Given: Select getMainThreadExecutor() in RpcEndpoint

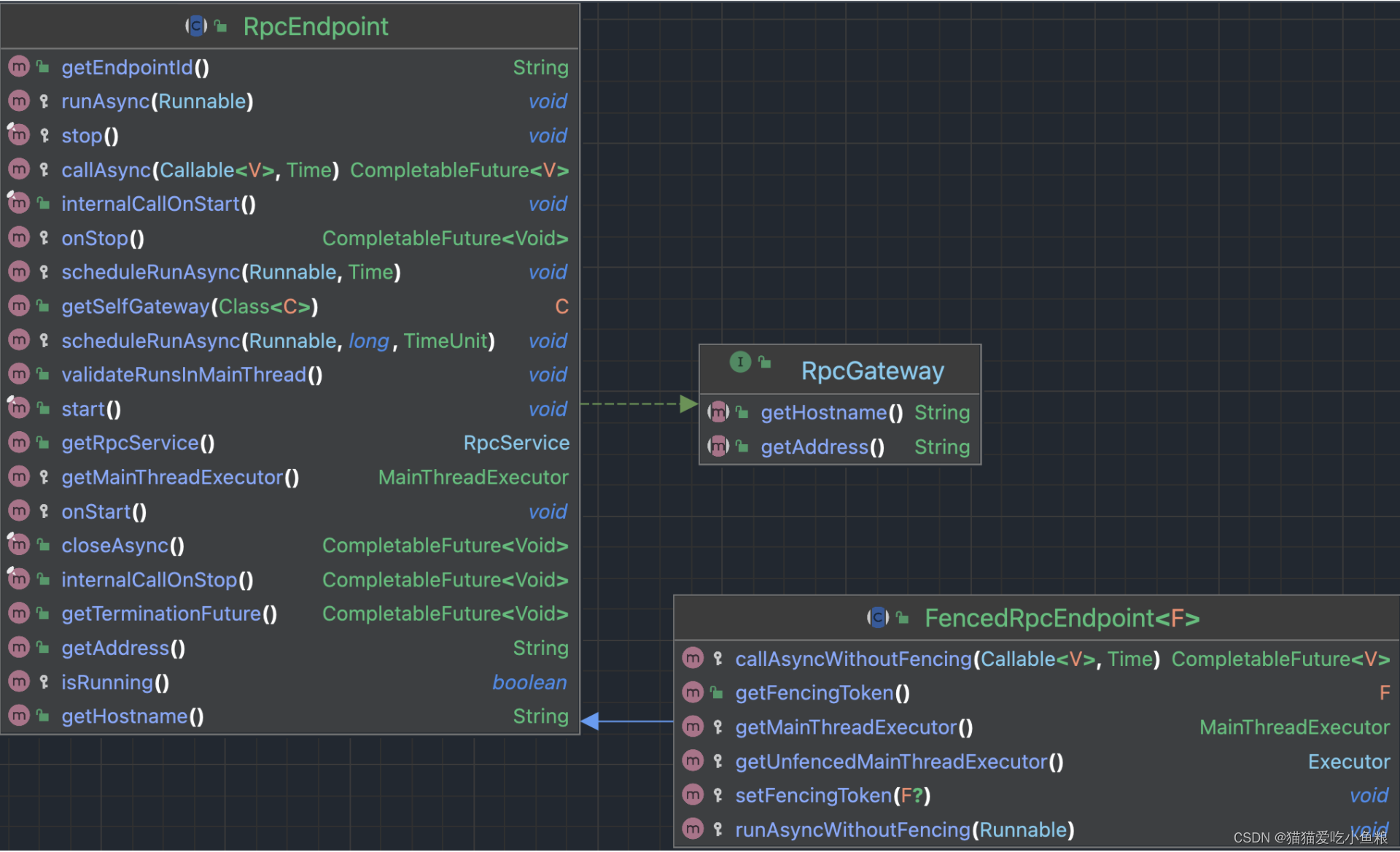Looking at the screenshot, I should pyautogui.click(x=180, y=477).
